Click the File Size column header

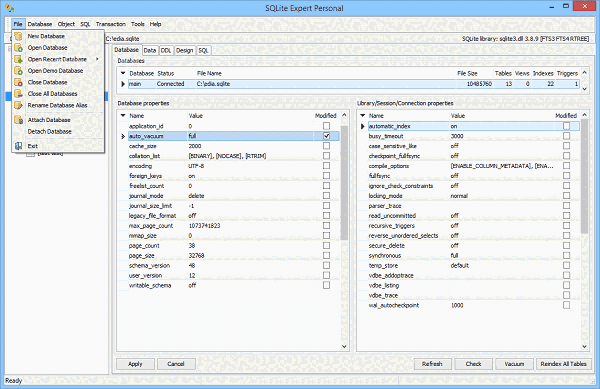(467, 73)
